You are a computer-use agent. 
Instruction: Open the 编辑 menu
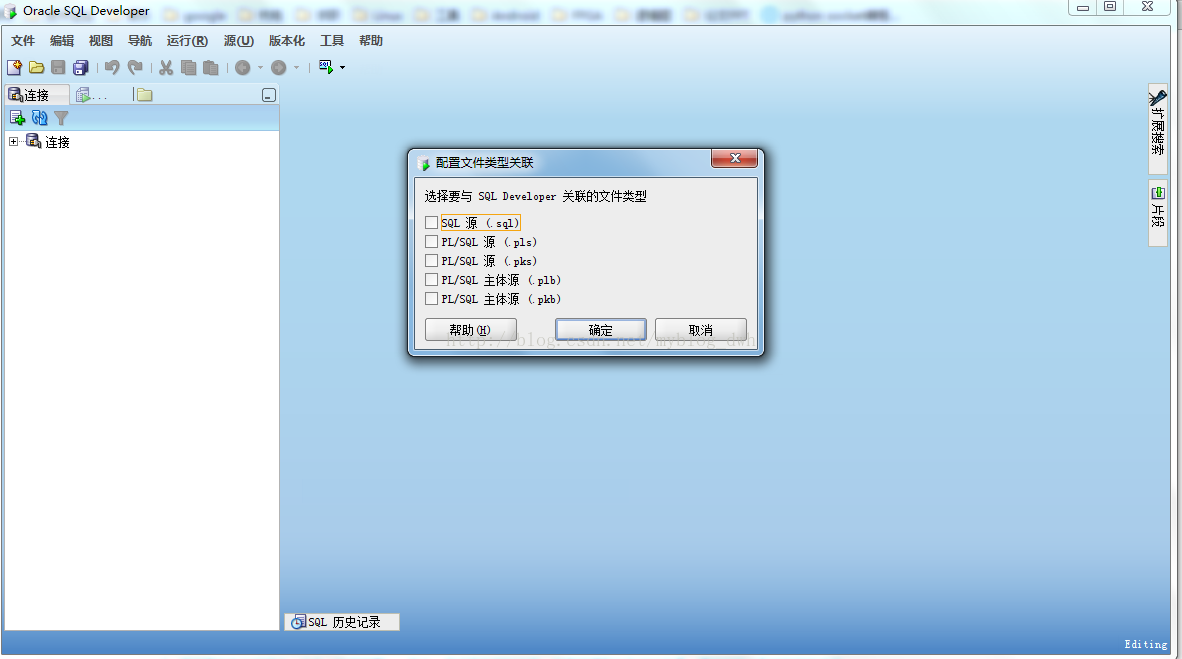click(62, 41)
